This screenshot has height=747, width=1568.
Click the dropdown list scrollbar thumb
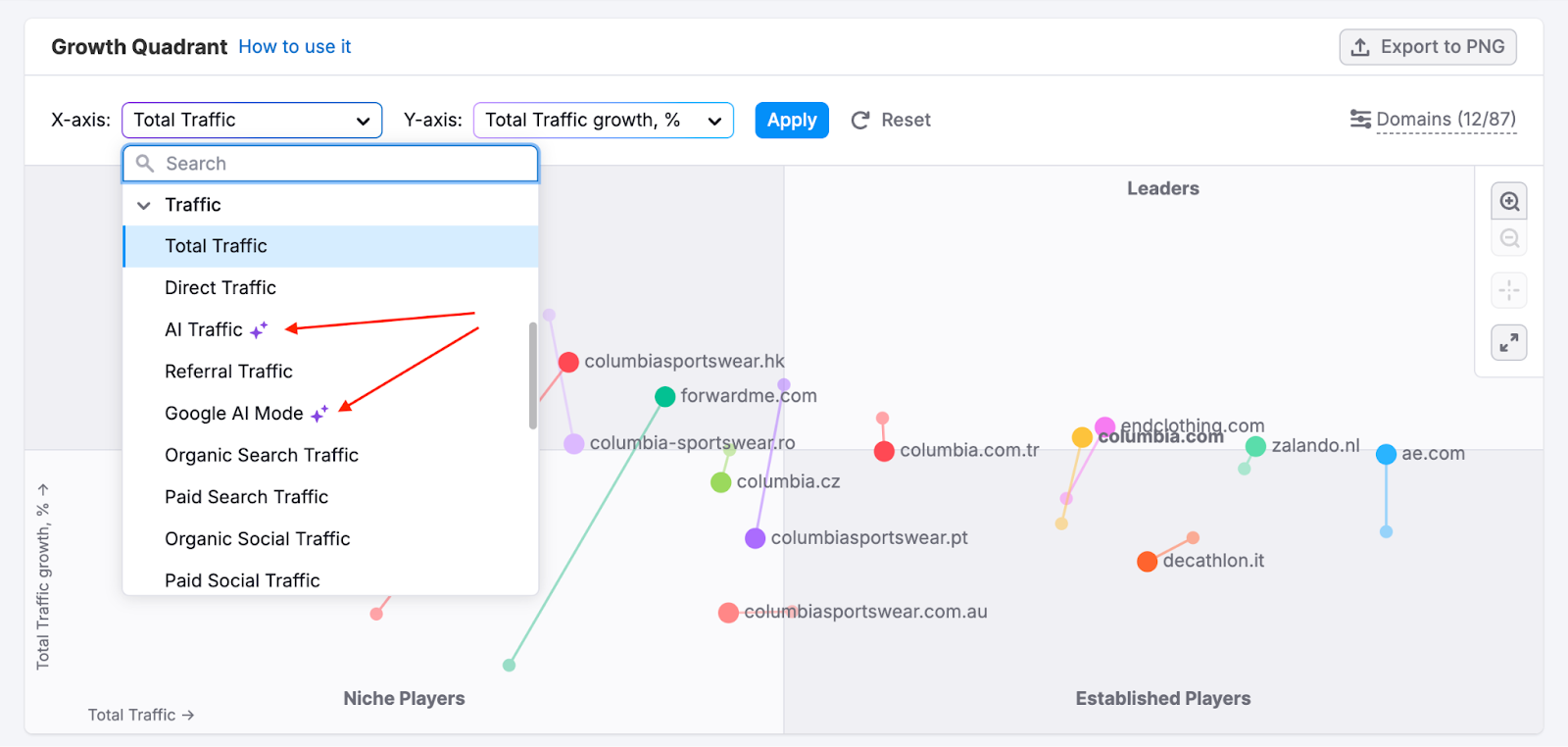coord(533,375)
